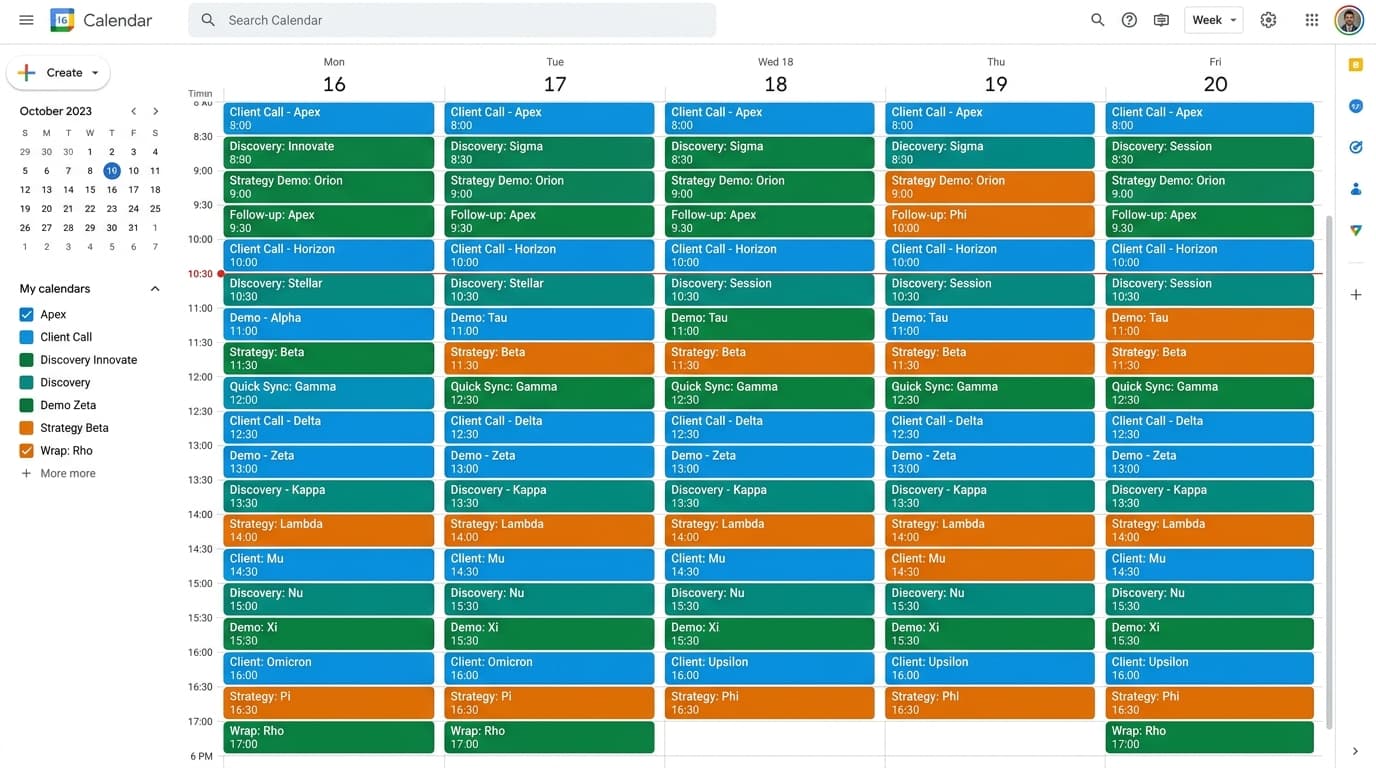Click the Create button
Viewport: 1376px width, 768px height.
tap(58, 72)
